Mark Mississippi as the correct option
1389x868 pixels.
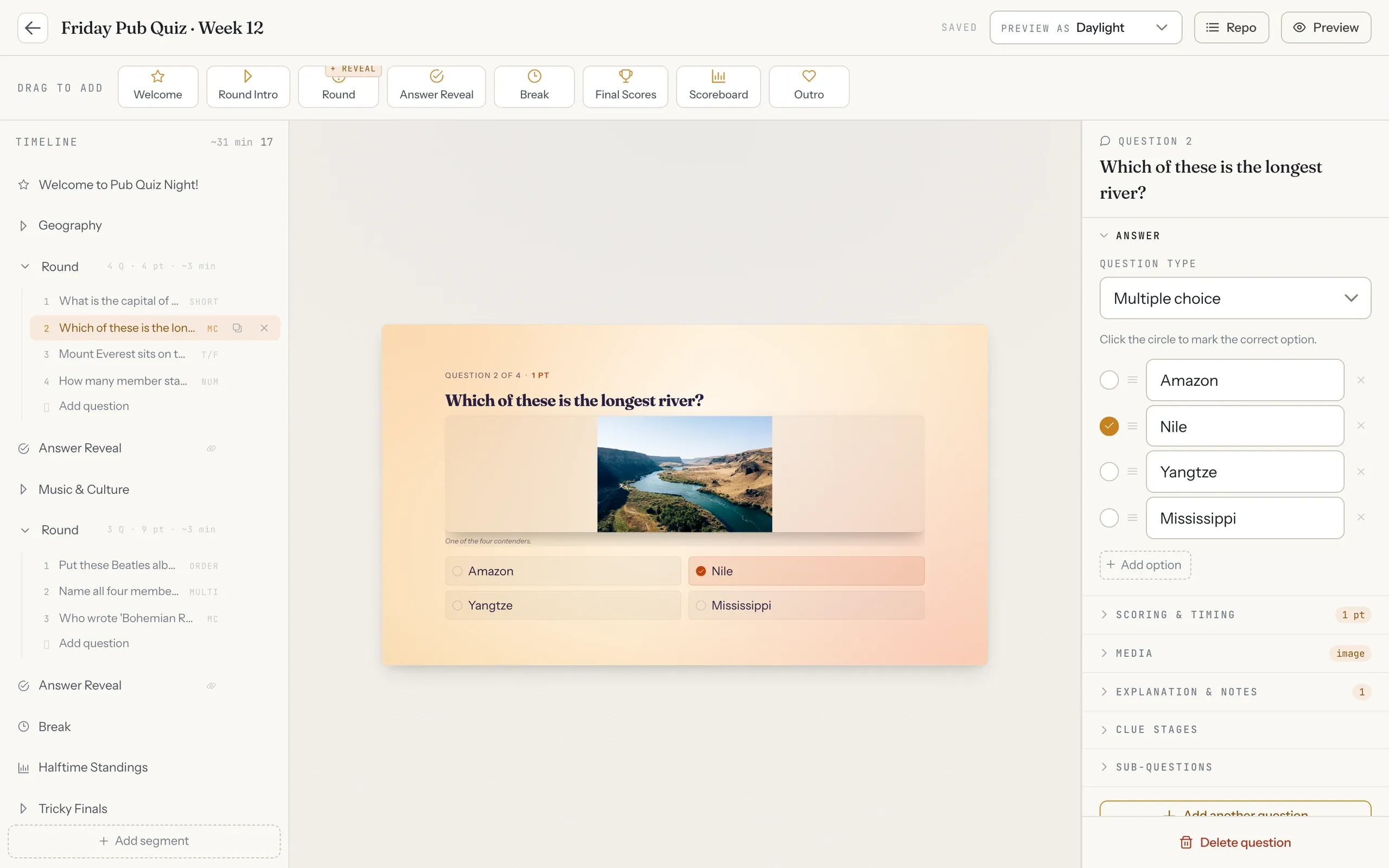click(1109, 517)
